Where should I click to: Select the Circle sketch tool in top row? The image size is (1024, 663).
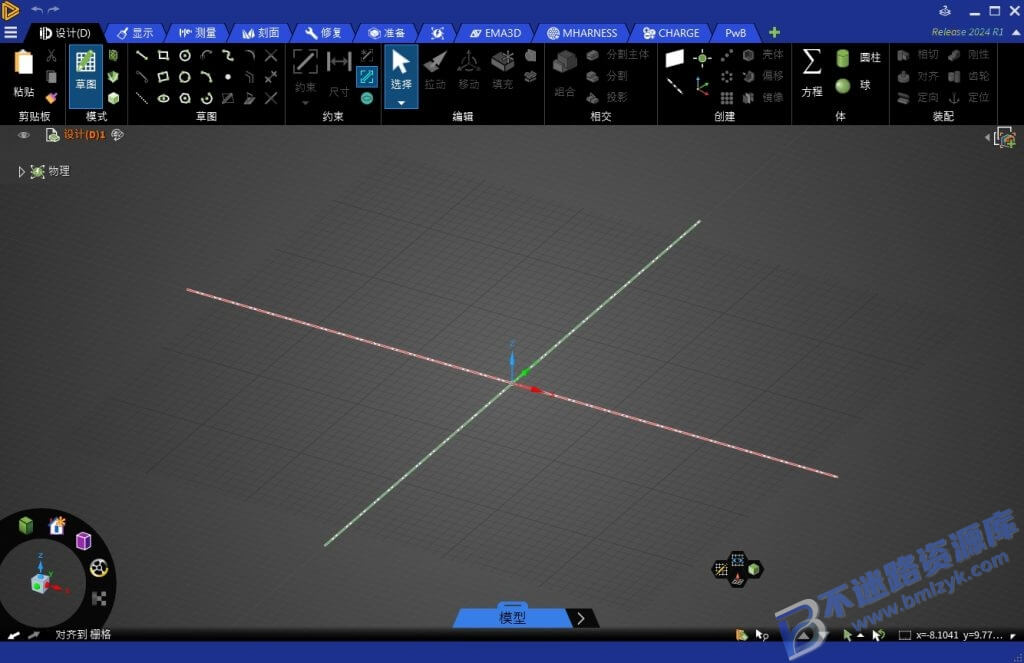coord(185,56)
